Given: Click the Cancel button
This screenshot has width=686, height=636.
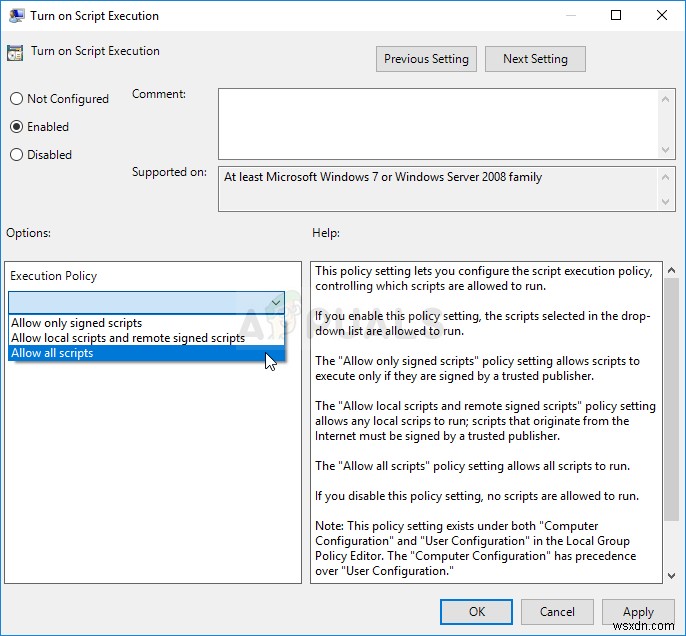Looking at the screenshot, I should (x=556, y=611).
